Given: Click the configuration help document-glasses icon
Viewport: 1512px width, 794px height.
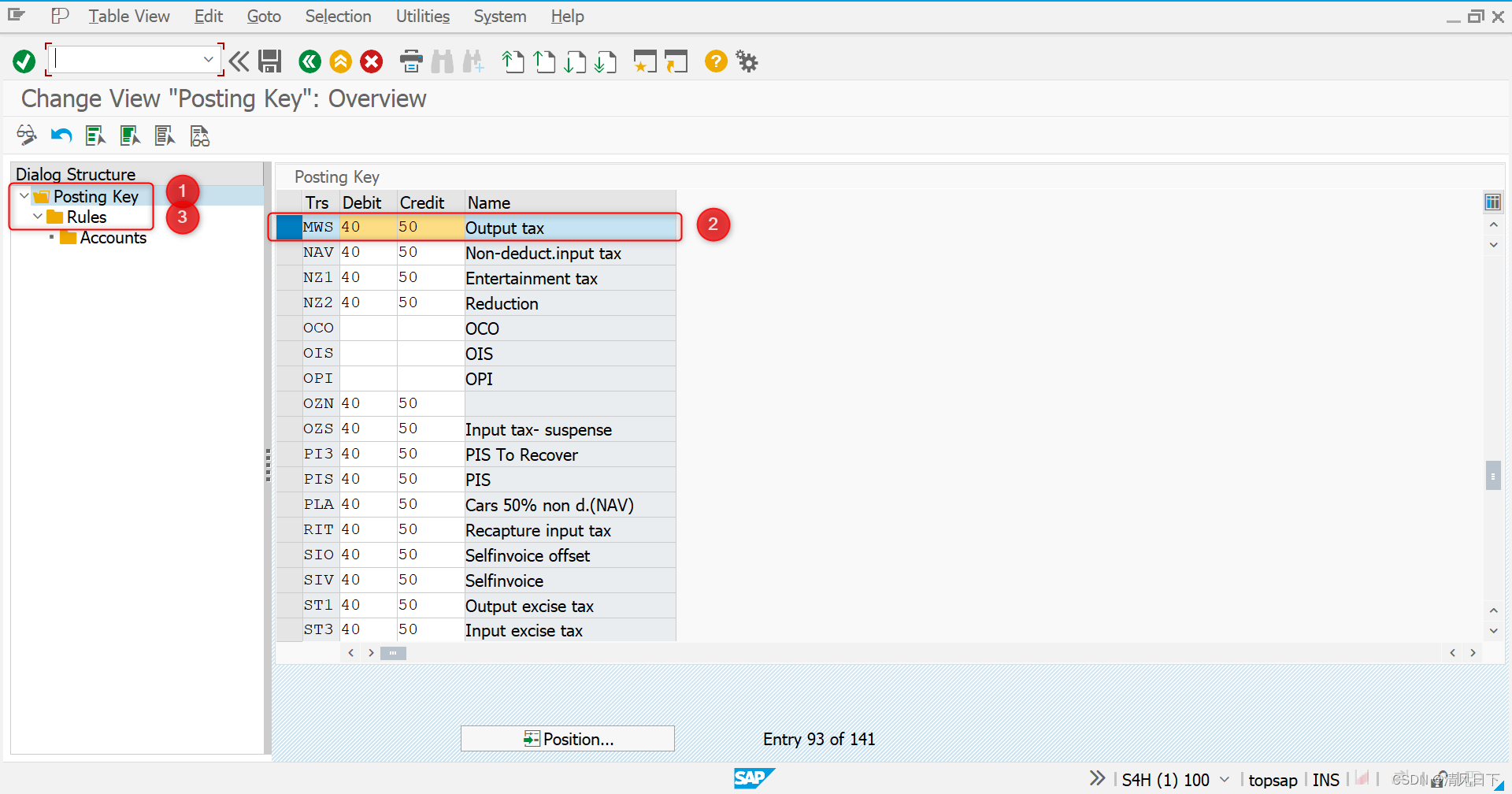Looking at the screenshot, I should 200,135.
